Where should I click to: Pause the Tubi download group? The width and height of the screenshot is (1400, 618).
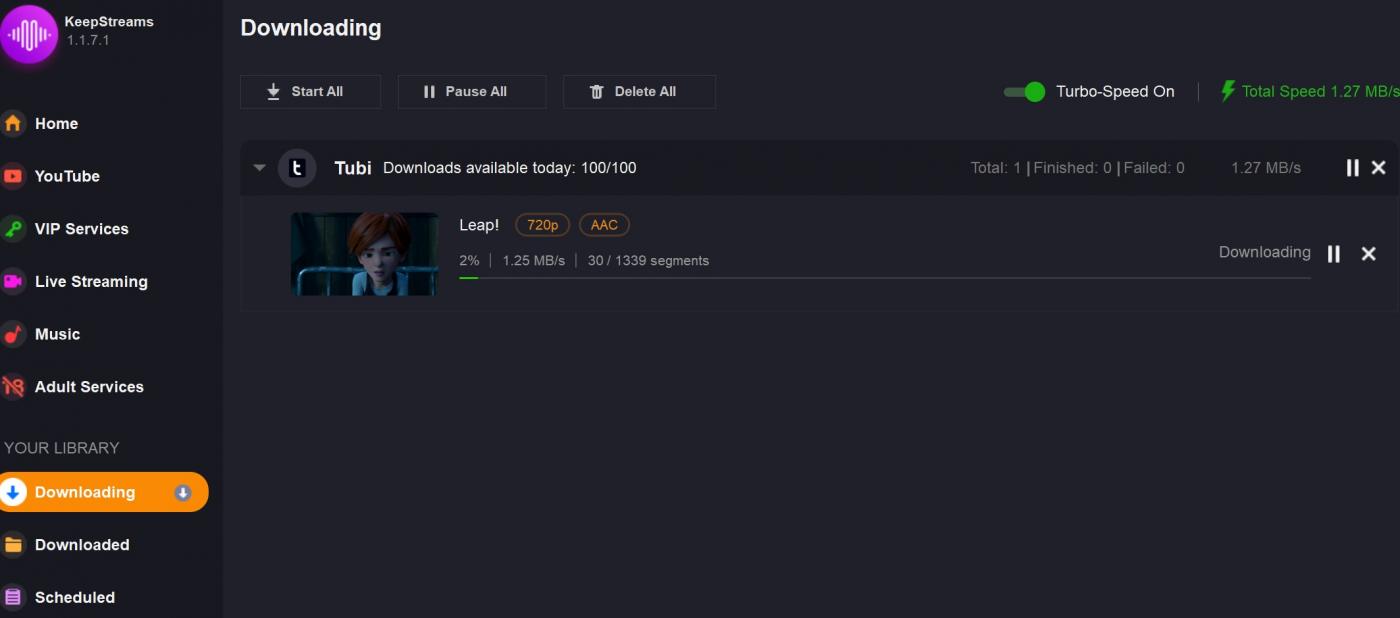[x=1352, y=168]
